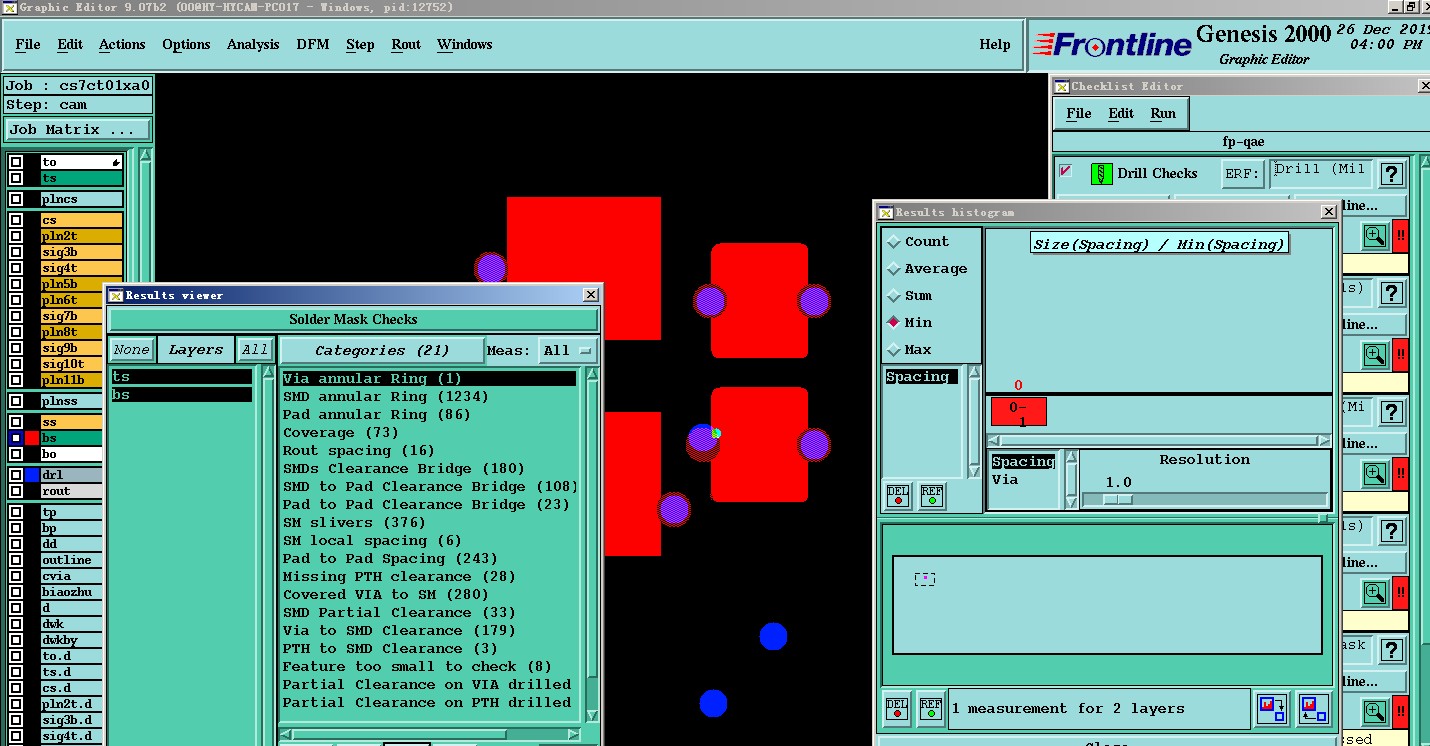Click the red 0-1 histogram bar
Screen dimensions: 1430x746
[1018, 412]
